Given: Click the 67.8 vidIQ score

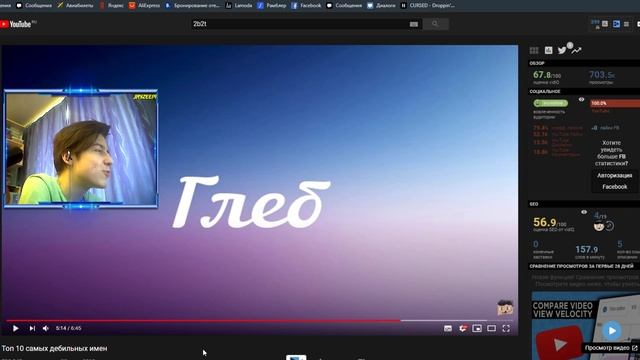Looking at the screenshot, I should pyautogui.click(x=547, y=75).
